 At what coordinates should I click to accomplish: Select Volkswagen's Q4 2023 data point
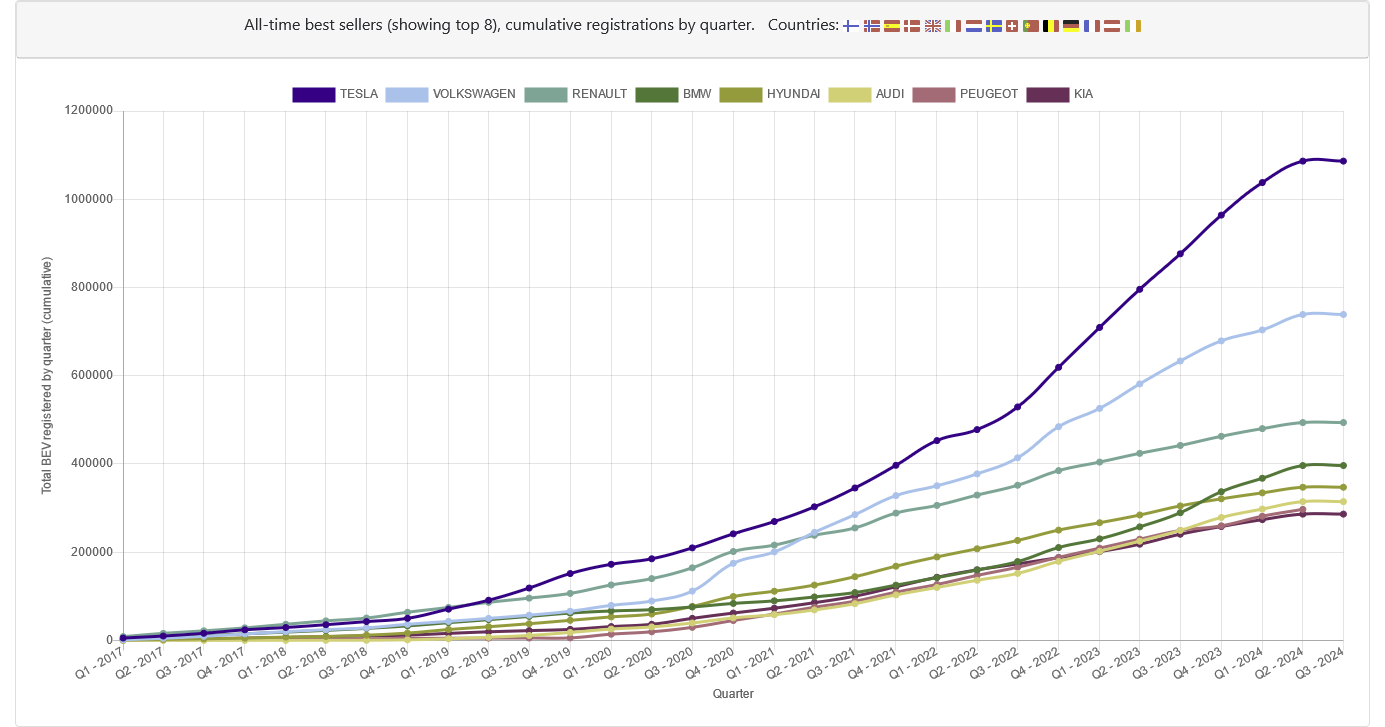[x=1221, y=341]
